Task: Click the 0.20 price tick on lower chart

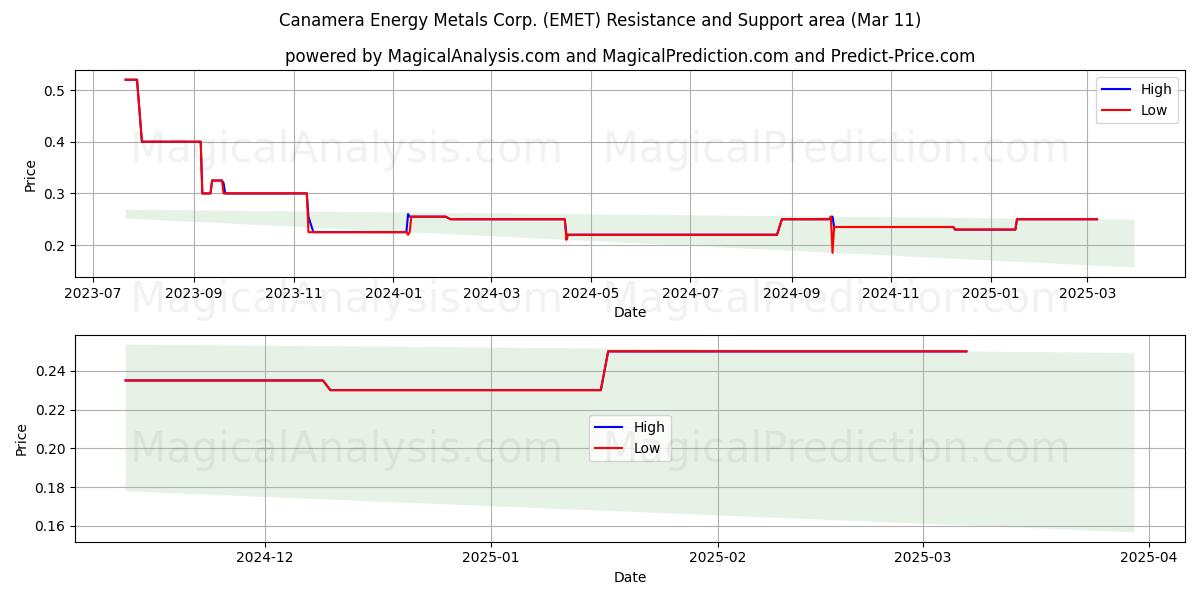Action: pyautogui.click(x=50, y=450)
